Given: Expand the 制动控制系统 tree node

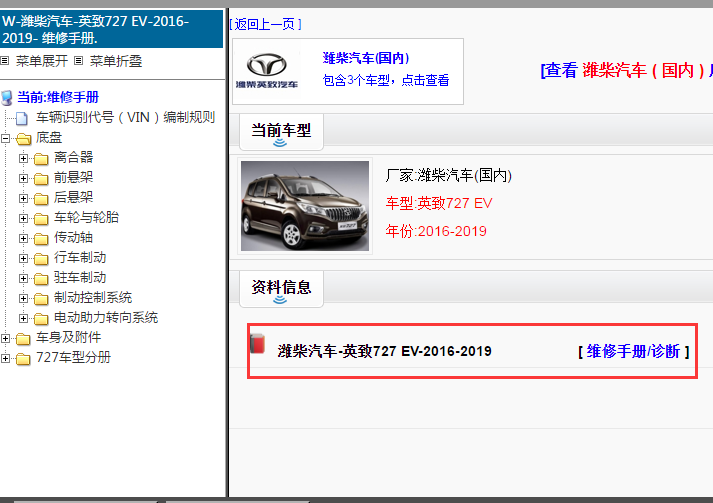Looking at the screenshot, I should tap(23, 298).
